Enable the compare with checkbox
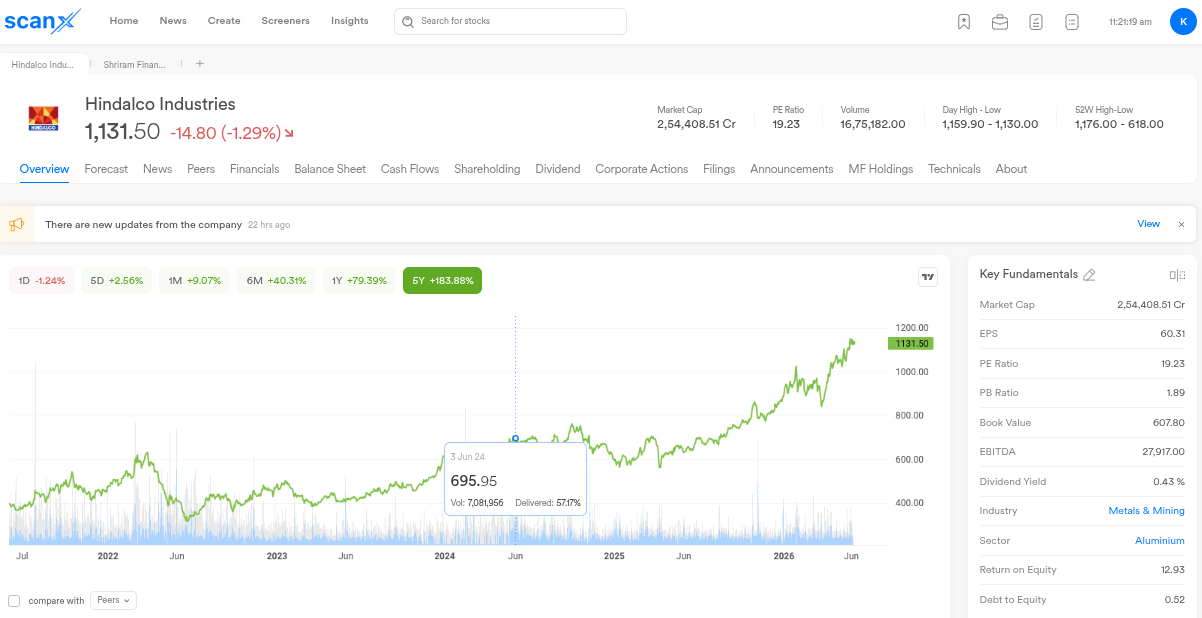 (x=14, y=601)
